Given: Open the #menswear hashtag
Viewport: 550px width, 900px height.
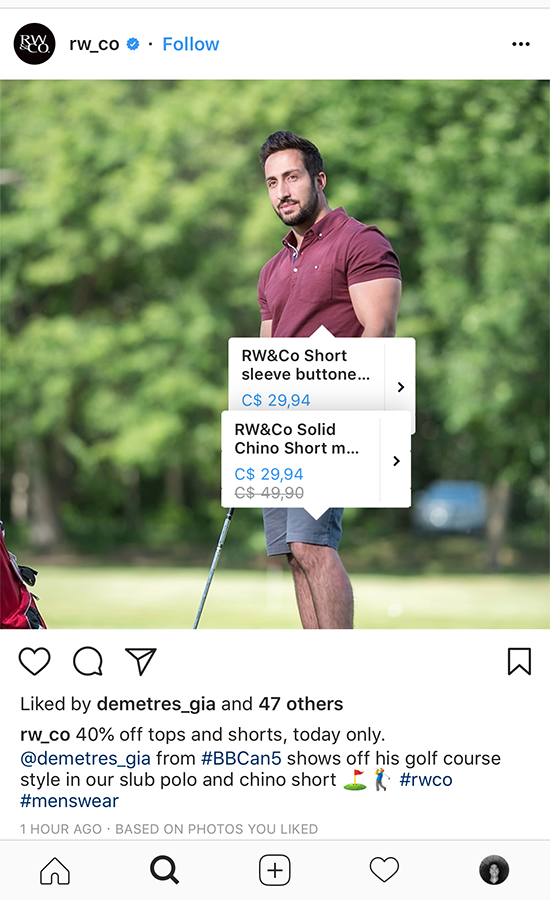Looking at the screenshot, I should (x=69, y=801).
